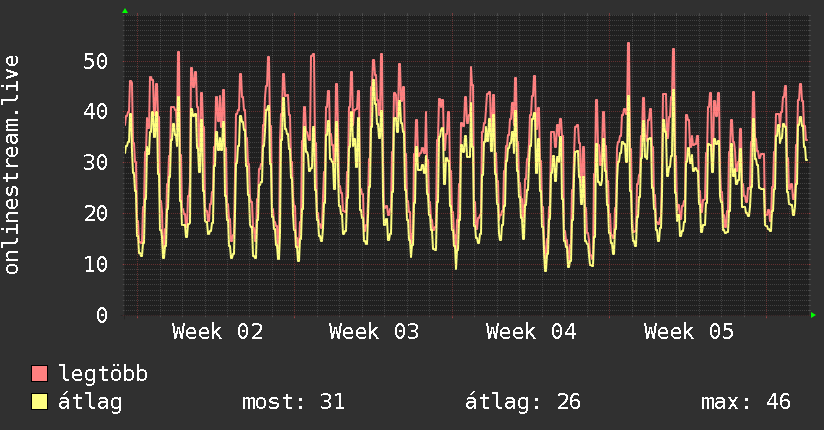Click the onlinestream.live vertical axis title
Image resolution: width=824 pixels, height=430 pixels.
12,164
